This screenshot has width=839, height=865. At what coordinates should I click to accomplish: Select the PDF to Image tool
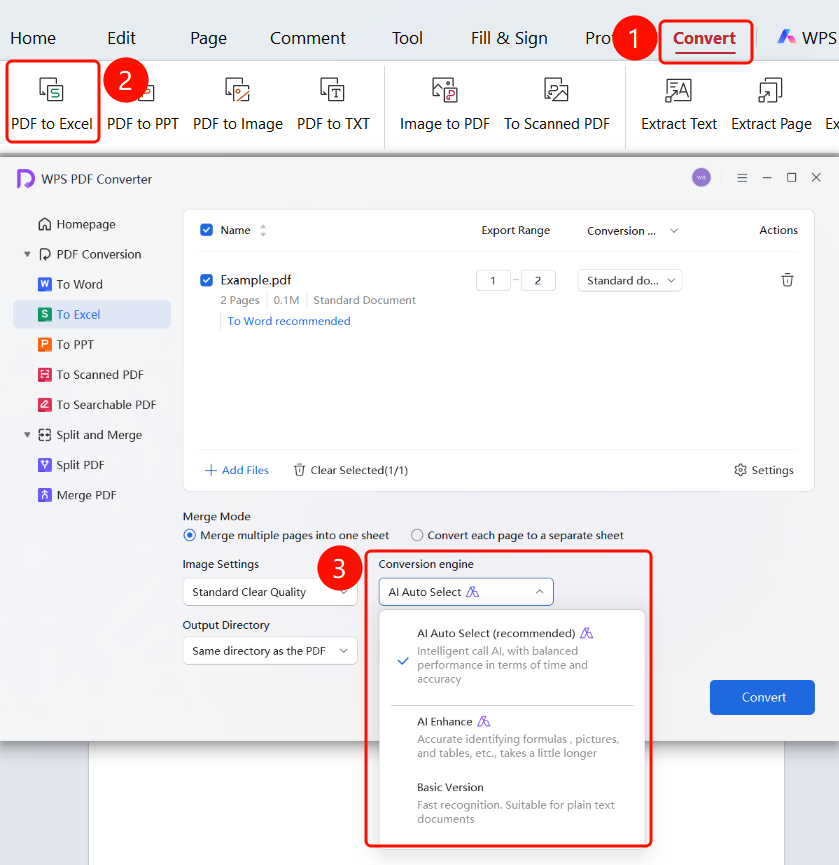238,103
